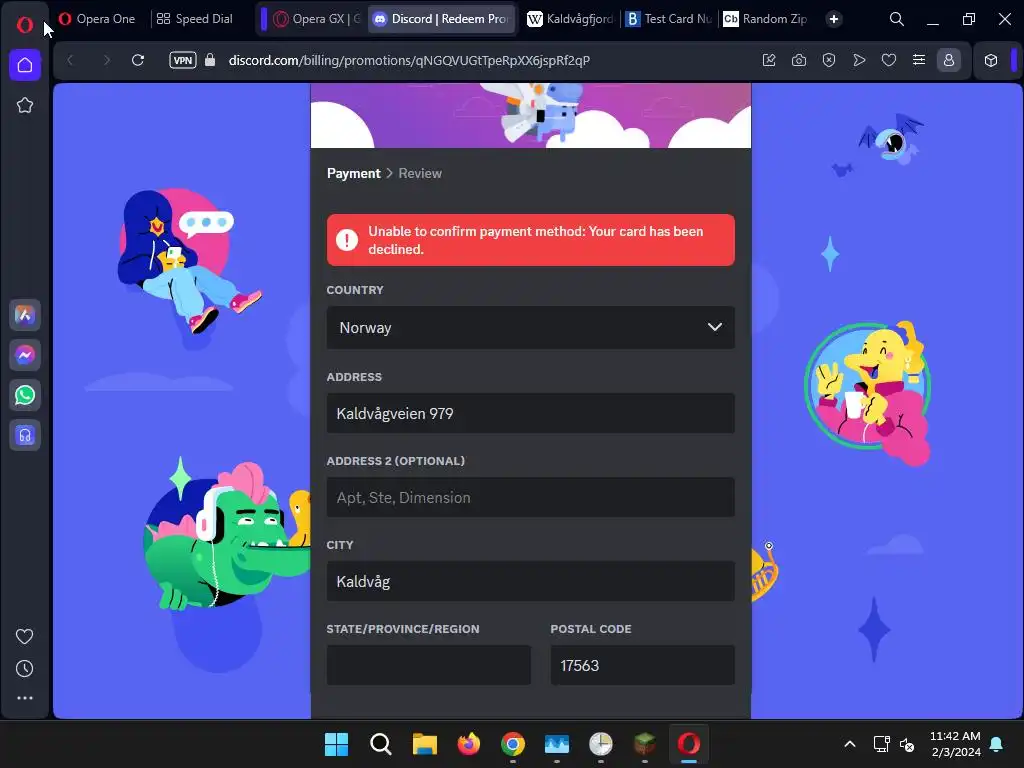The height and width of the screenshot is (768, 1024).
Task: Open the ad blocker shield icon
Action: [829, 60]
